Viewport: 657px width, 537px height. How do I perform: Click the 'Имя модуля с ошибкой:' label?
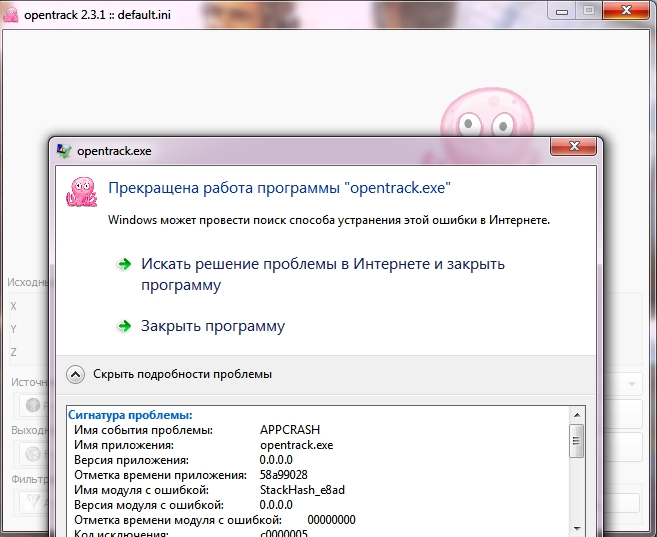coord(142,490)
